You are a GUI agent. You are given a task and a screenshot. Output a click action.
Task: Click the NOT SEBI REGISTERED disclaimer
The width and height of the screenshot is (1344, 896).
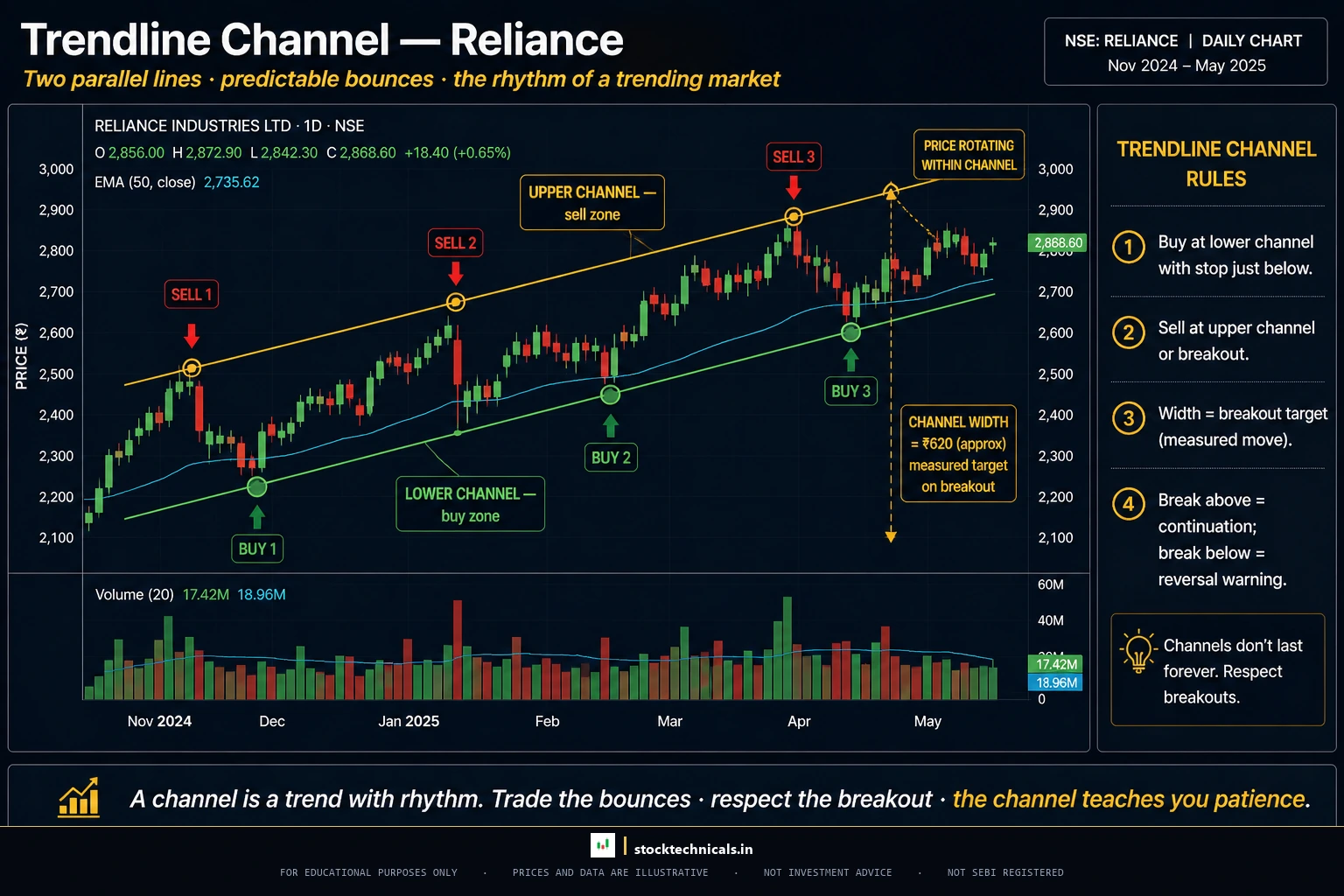[1005, 872]
